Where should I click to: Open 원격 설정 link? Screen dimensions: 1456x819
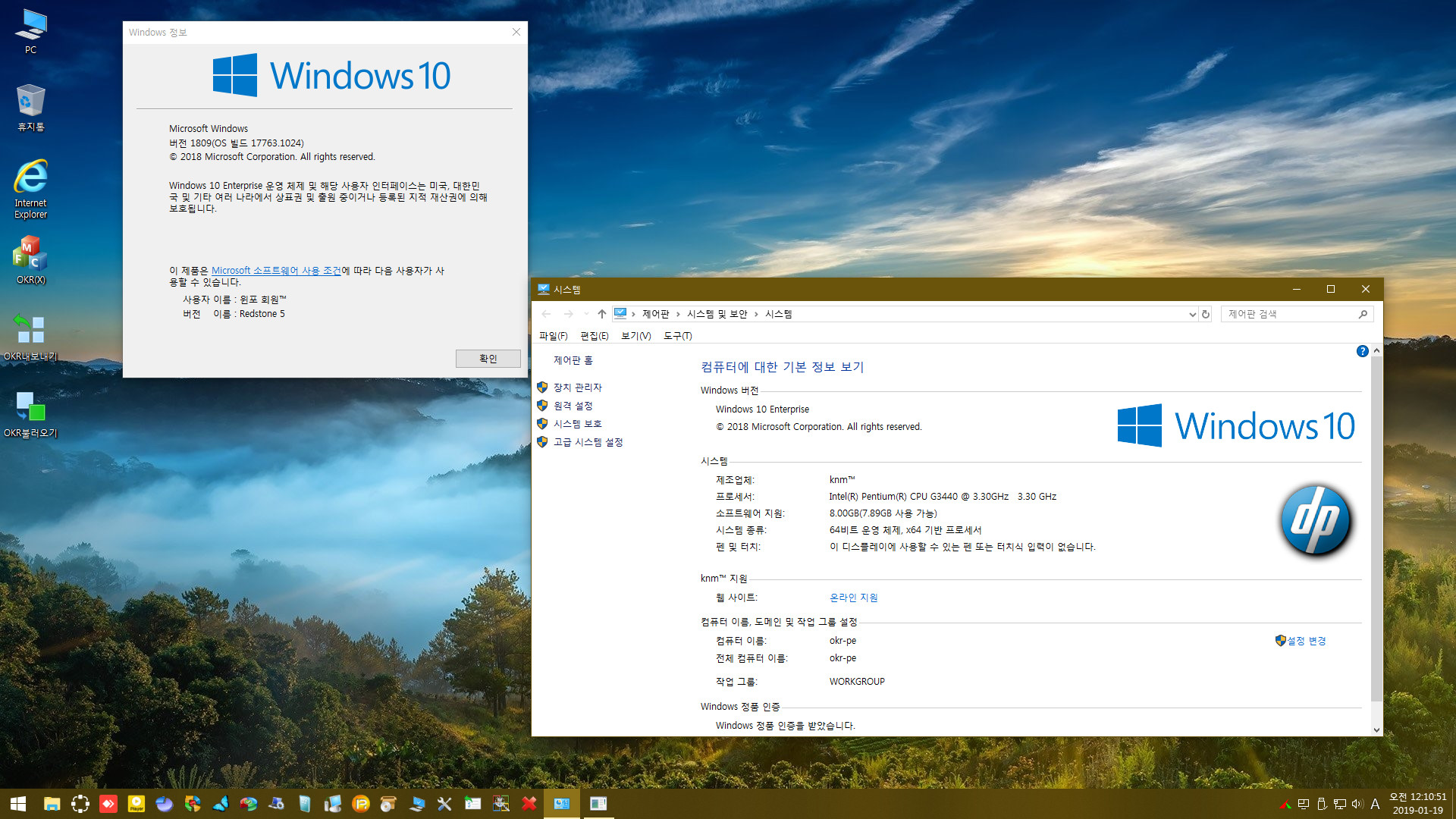click(x=573, y=406)
